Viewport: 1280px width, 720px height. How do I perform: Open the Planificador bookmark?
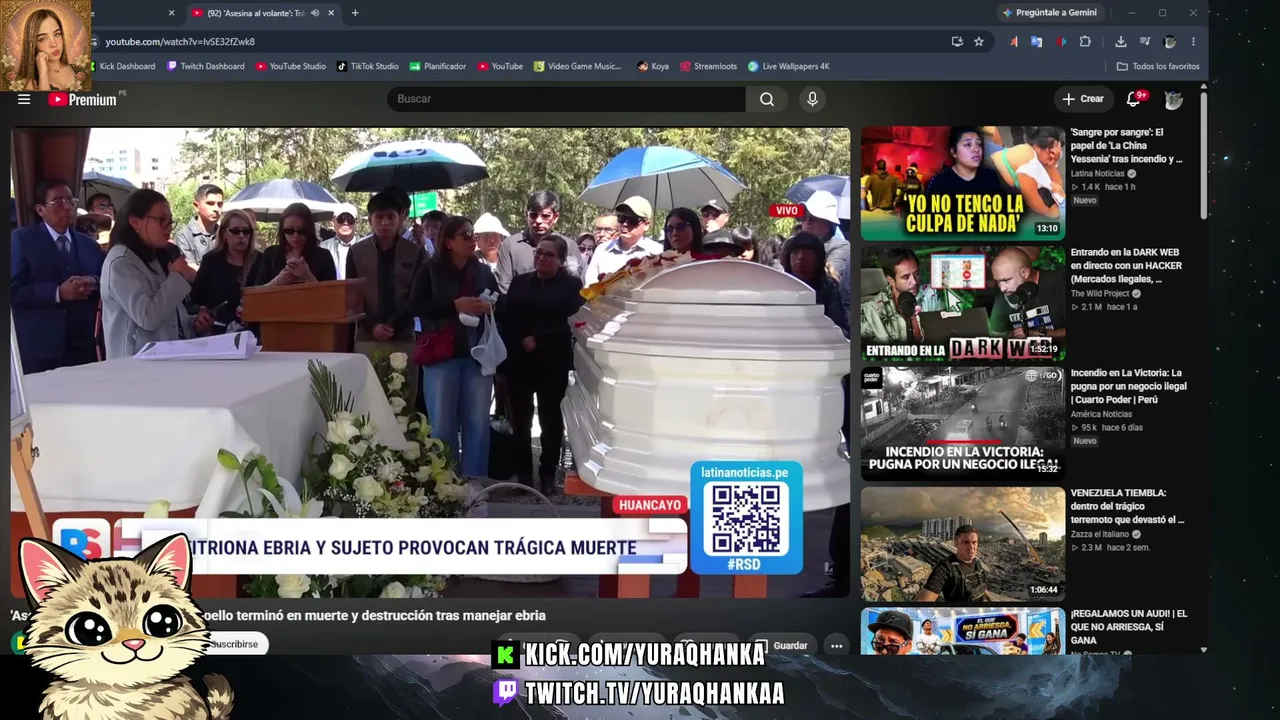[438, 66]
